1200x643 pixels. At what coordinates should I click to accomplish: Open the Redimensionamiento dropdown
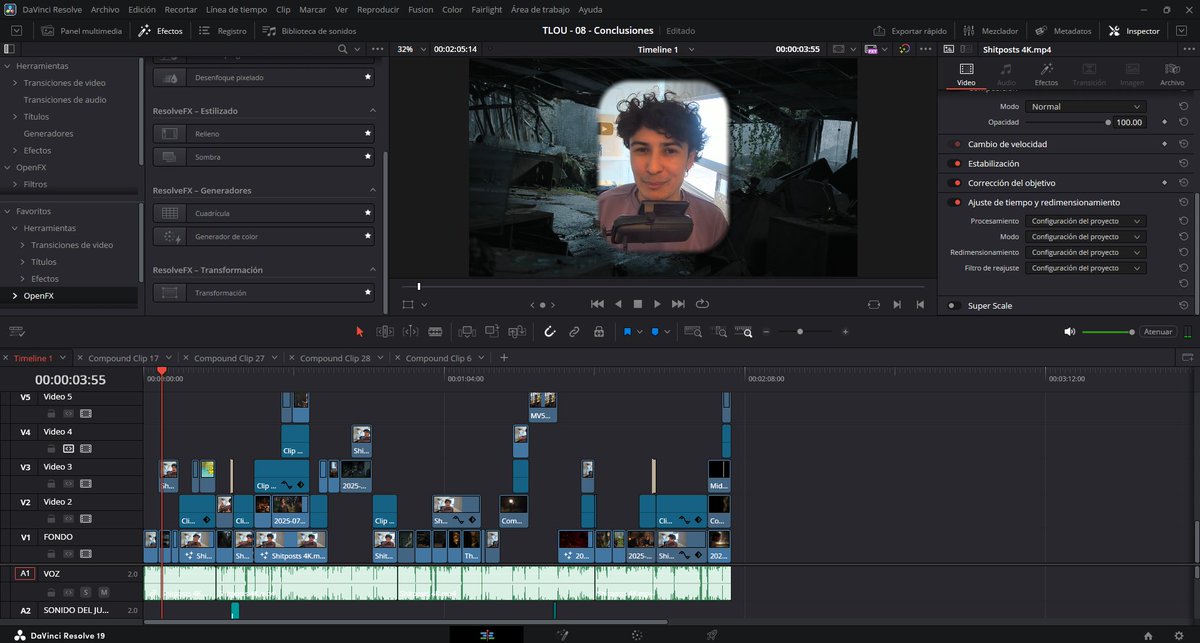(x=1085, y=253)
